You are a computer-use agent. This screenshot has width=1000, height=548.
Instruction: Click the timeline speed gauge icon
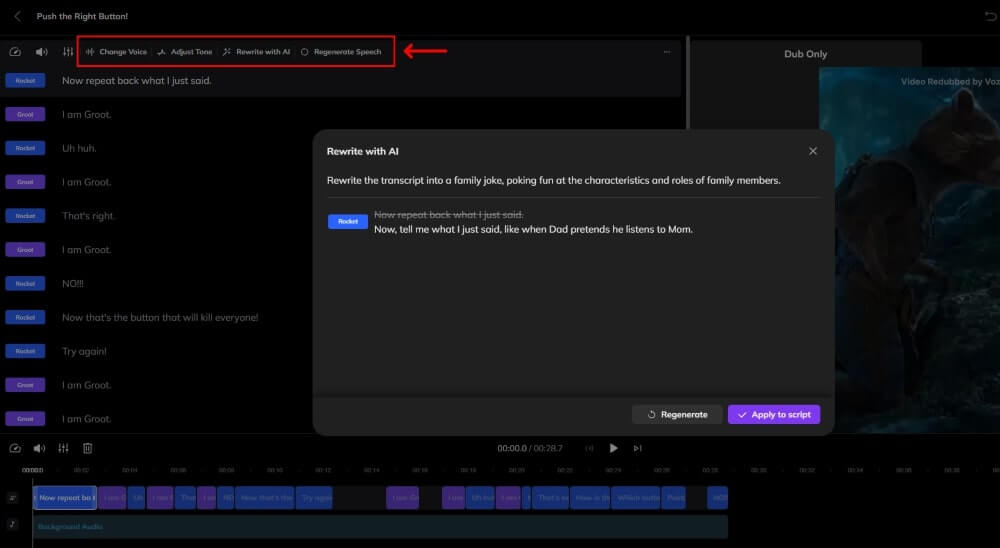click(x=15, y=449)
